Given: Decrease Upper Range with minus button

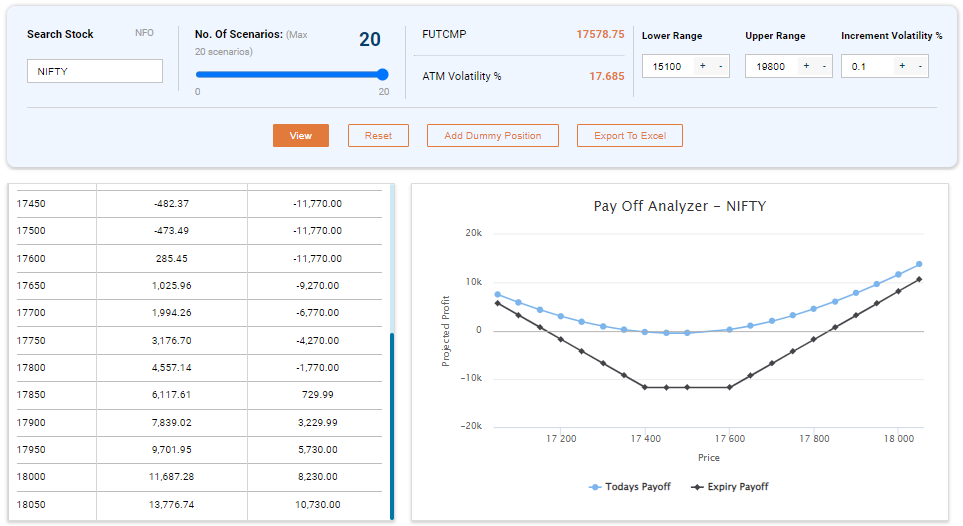Looking at the screenshot, I should pyautogui.click(x=823, y=66).
